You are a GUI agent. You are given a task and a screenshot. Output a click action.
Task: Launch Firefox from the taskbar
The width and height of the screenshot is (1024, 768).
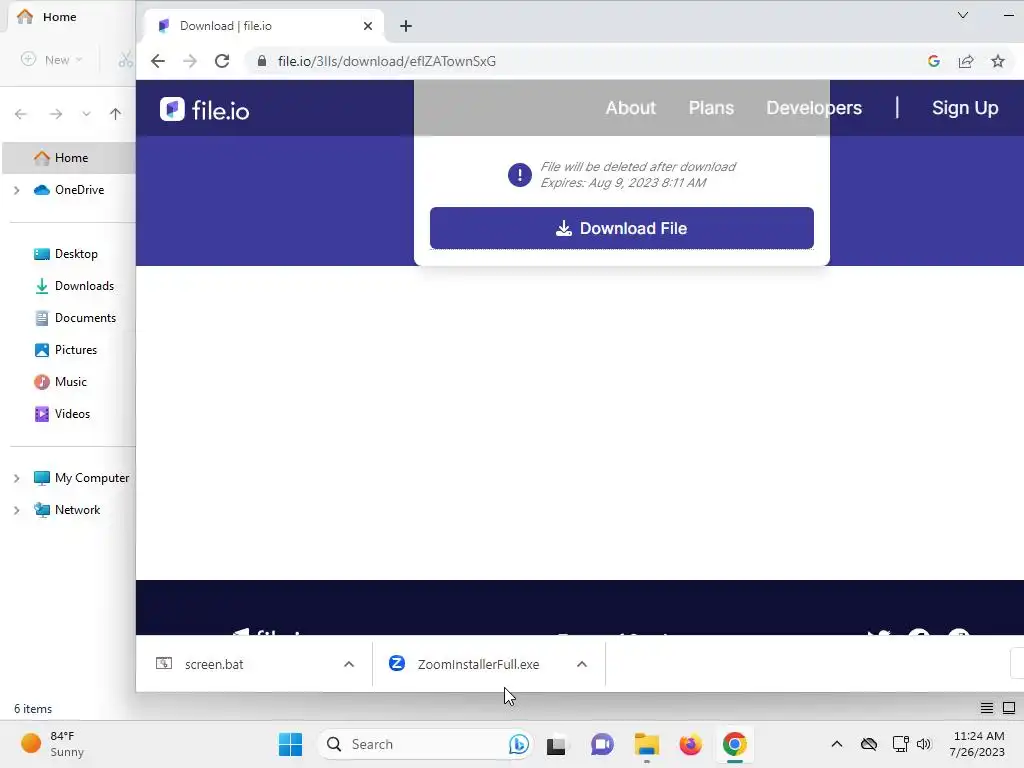point(690,744)
